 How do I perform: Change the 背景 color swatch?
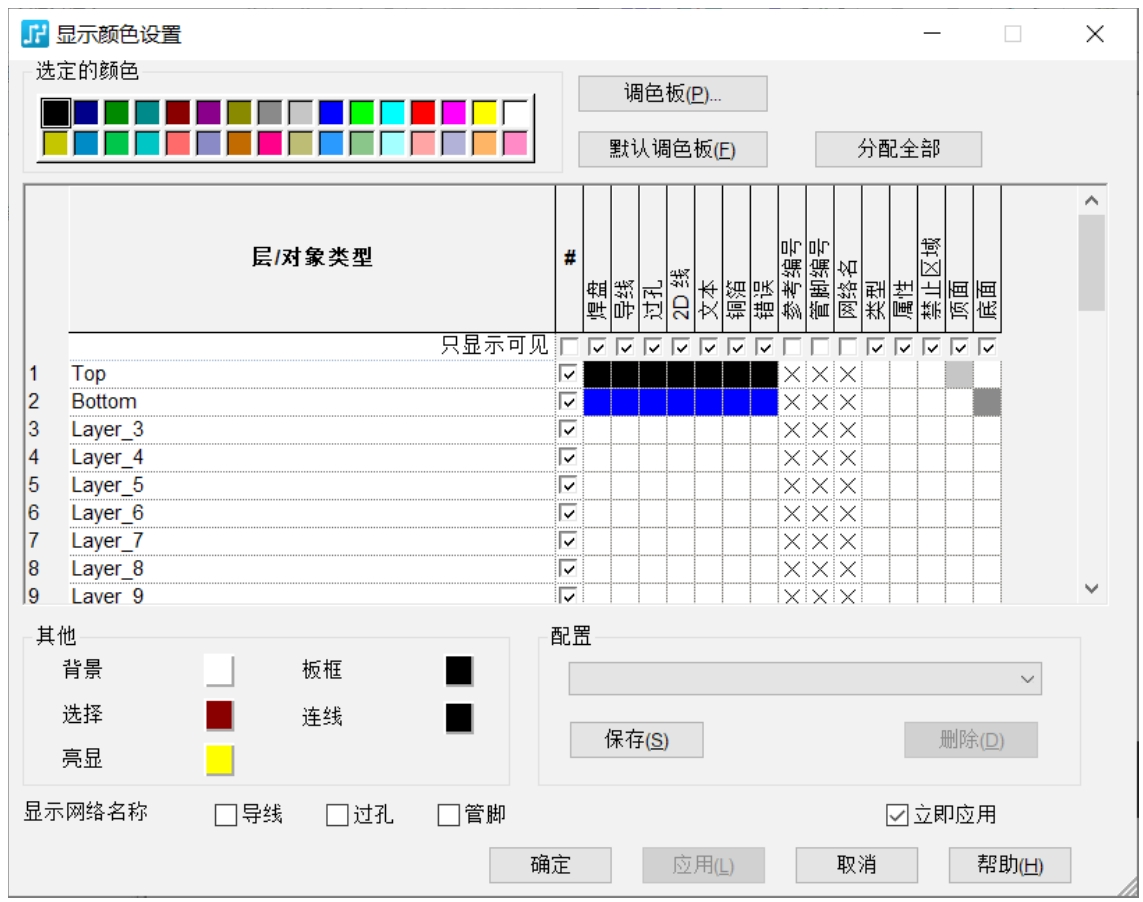point(219,670)
